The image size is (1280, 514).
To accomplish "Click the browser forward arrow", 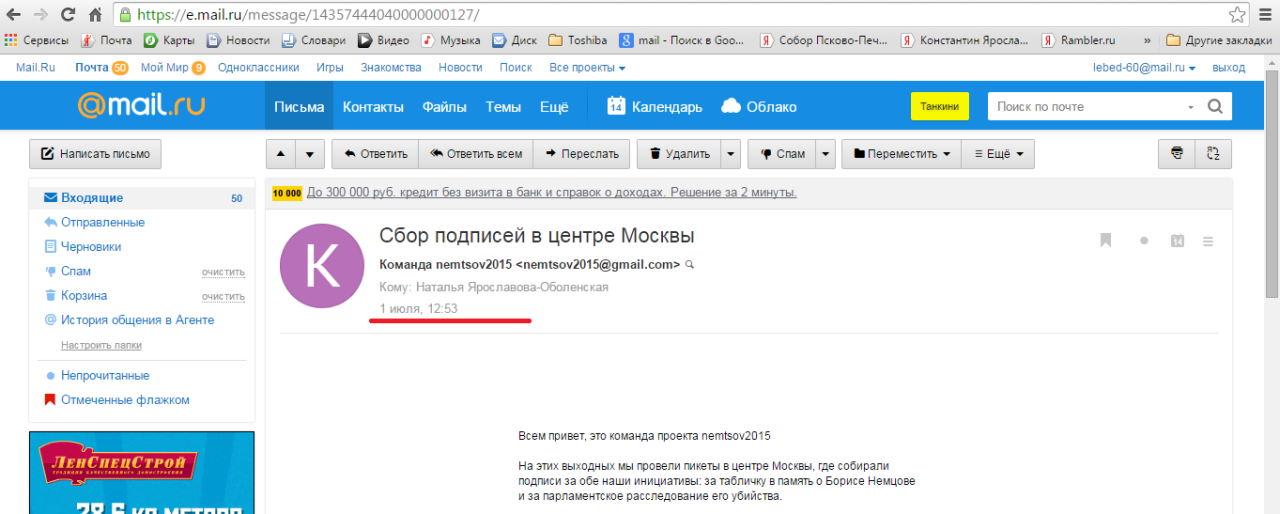I will [42, 15].
